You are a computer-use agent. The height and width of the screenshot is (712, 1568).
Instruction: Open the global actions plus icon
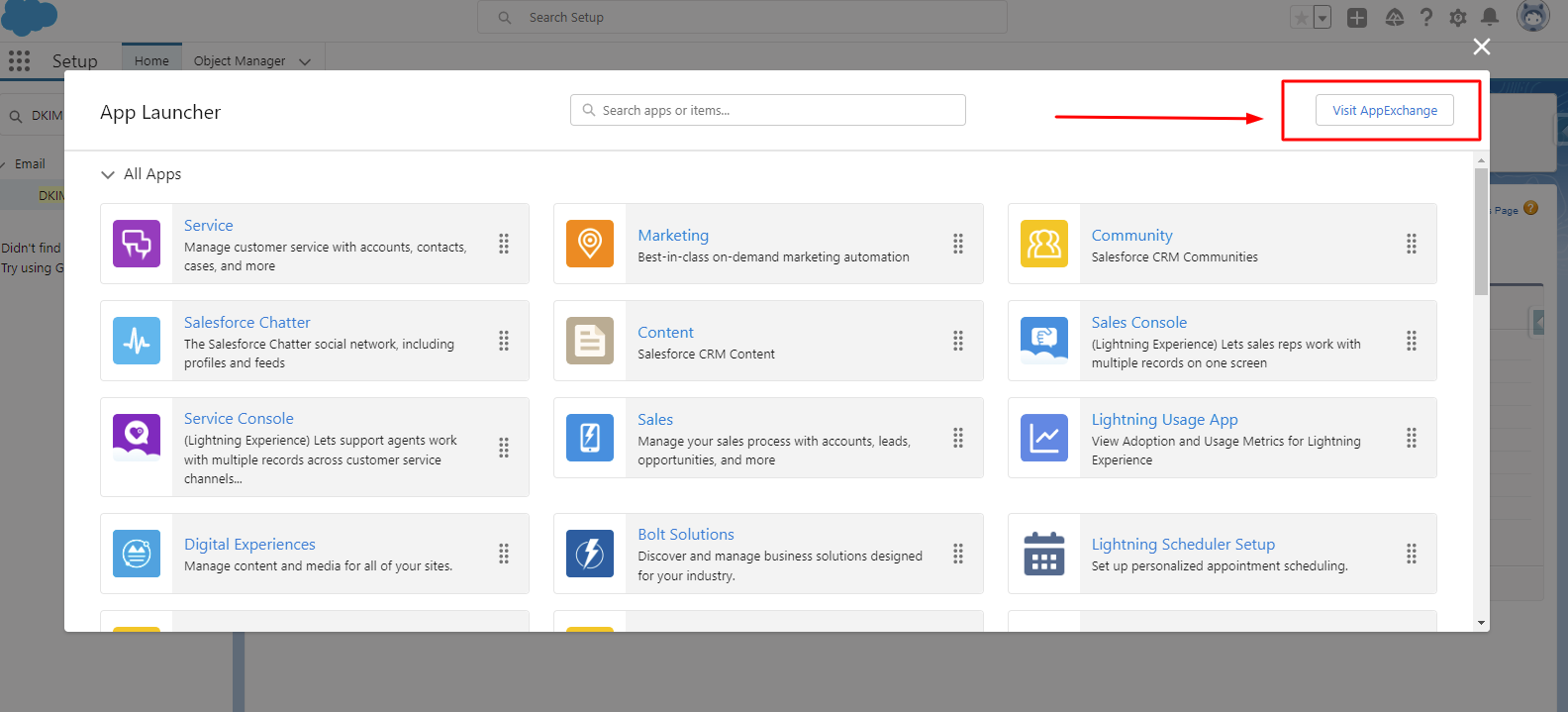pos(1357,17)
